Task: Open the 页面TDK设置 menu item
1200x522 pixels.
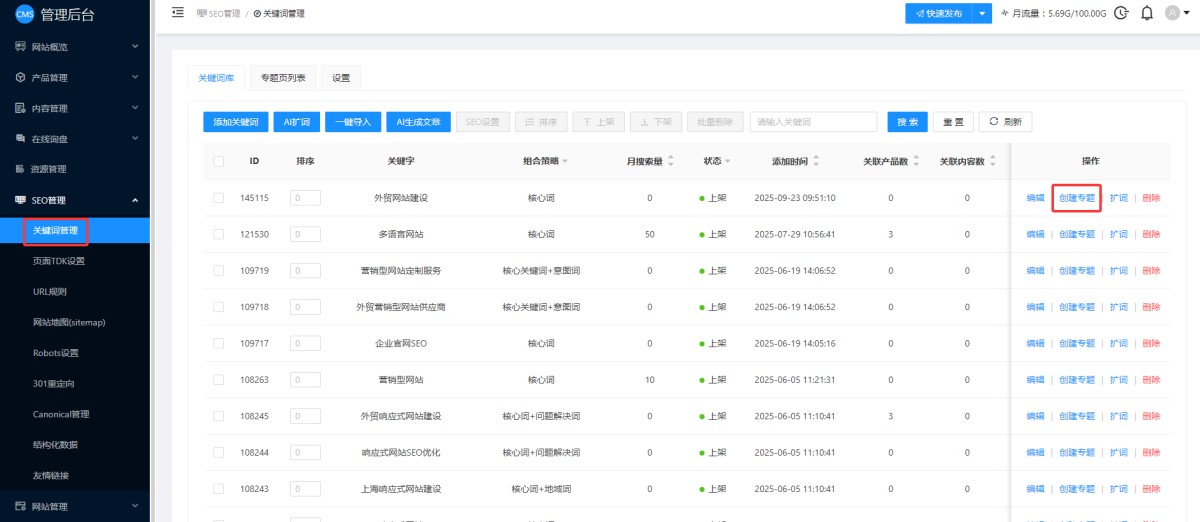Action: 59,261
